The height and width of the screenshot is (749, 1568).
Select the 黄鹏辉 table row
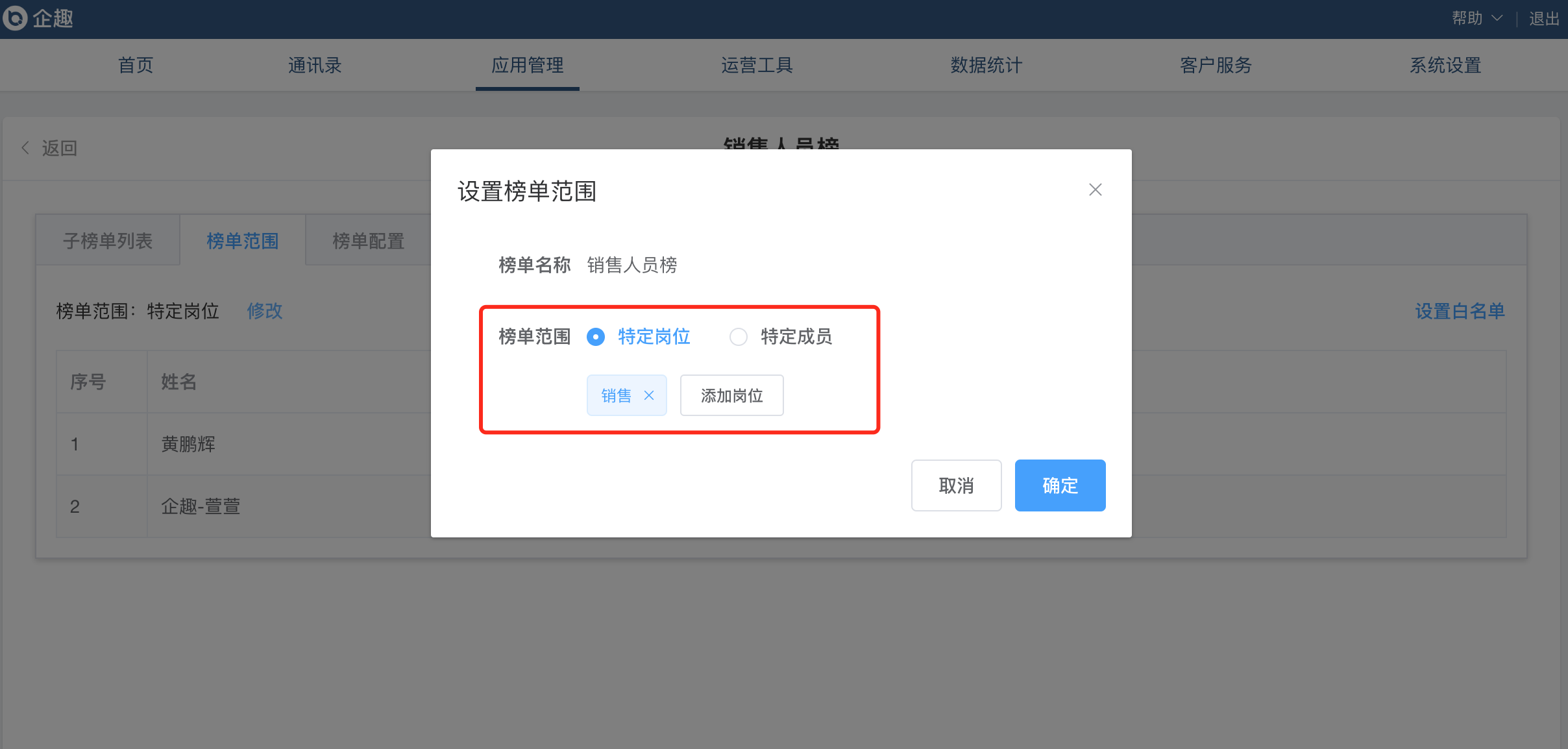[243, 444]
